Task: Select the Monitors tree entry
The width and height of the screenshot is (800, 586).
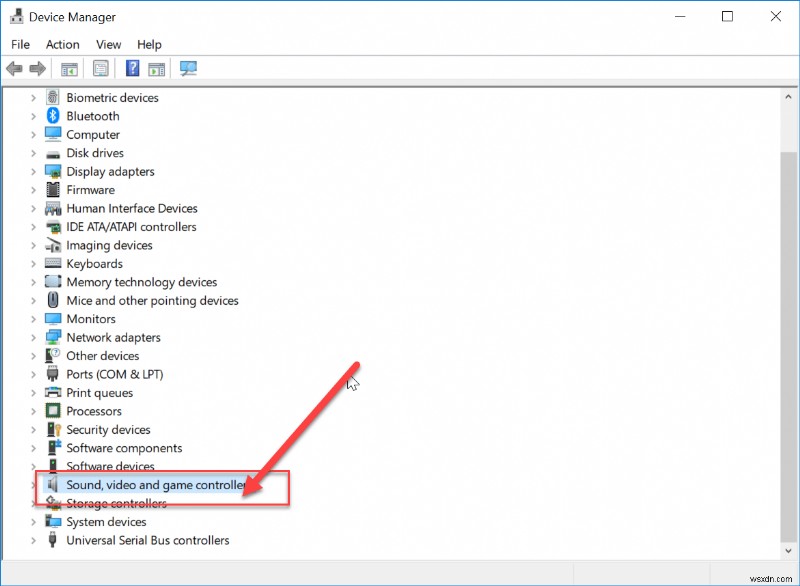Action: [x=95, y=318]
